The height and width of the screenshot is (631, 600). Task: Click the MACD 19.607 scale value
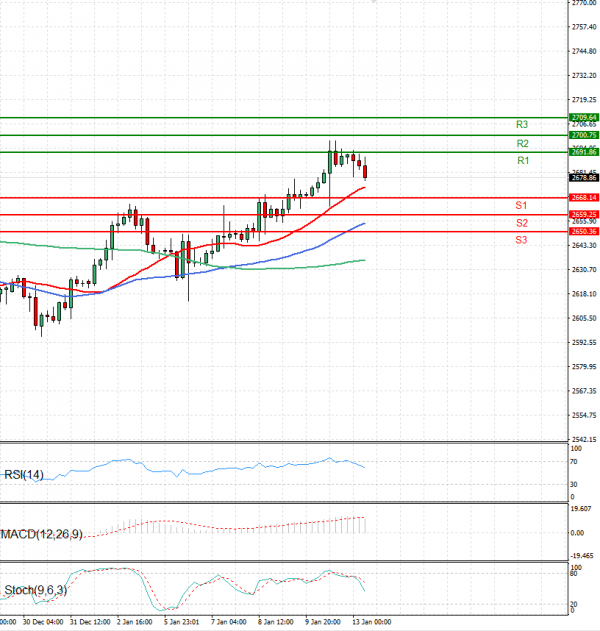coord(581,509)
